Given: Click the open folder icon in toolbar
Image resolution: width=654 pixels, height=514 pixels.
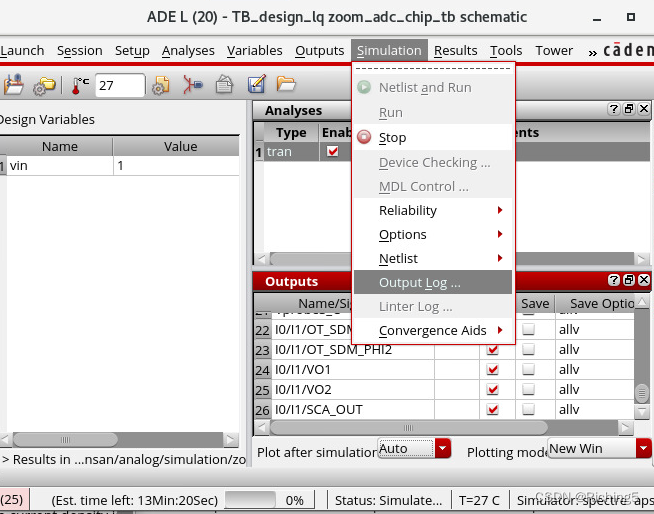Looking at the screenshot, I should [x=286, y=86].
